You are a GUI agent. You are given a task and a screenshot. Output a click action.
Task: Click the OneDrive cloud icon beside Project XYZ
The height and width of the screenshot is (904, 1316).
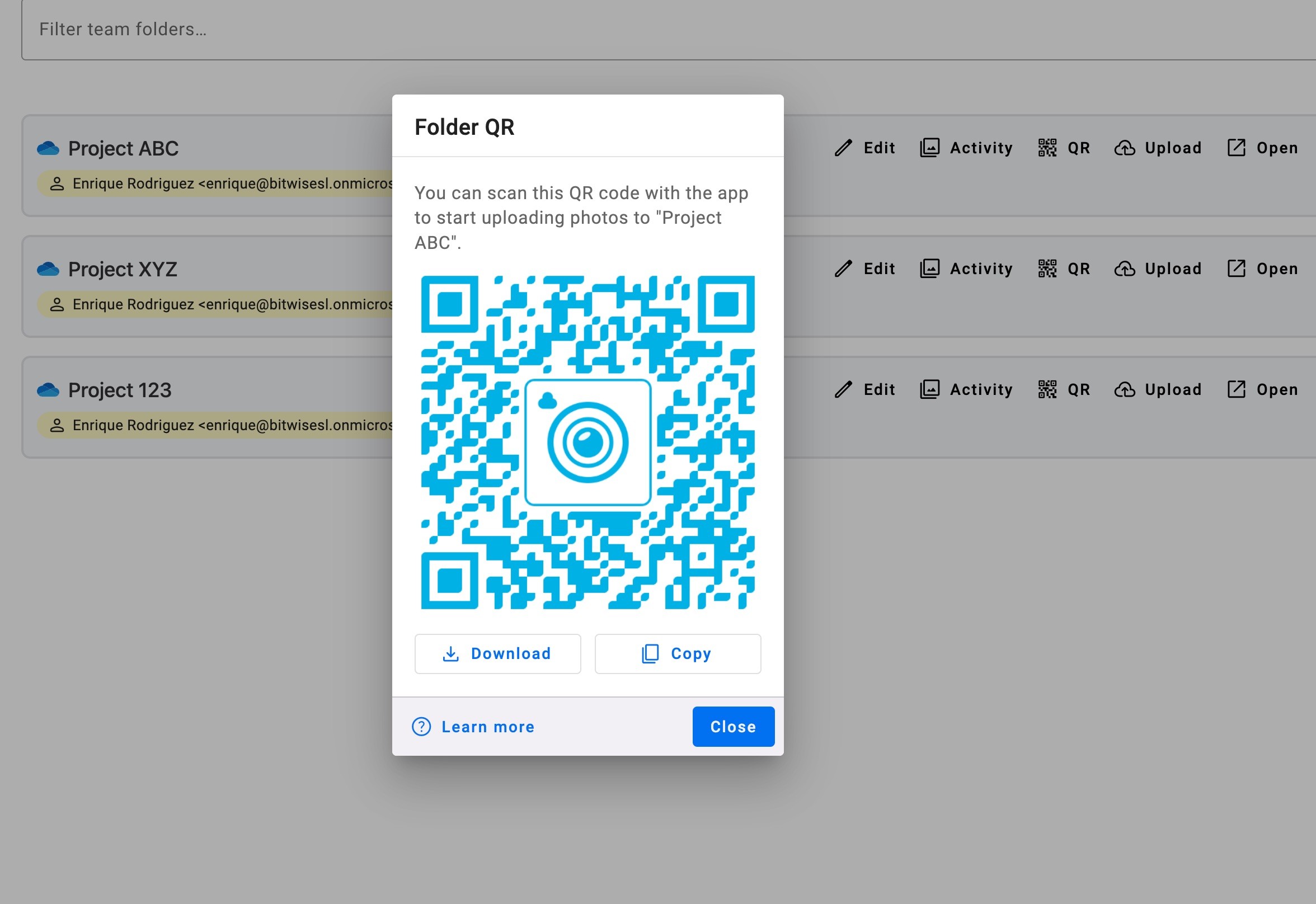[x=48, y=269]
